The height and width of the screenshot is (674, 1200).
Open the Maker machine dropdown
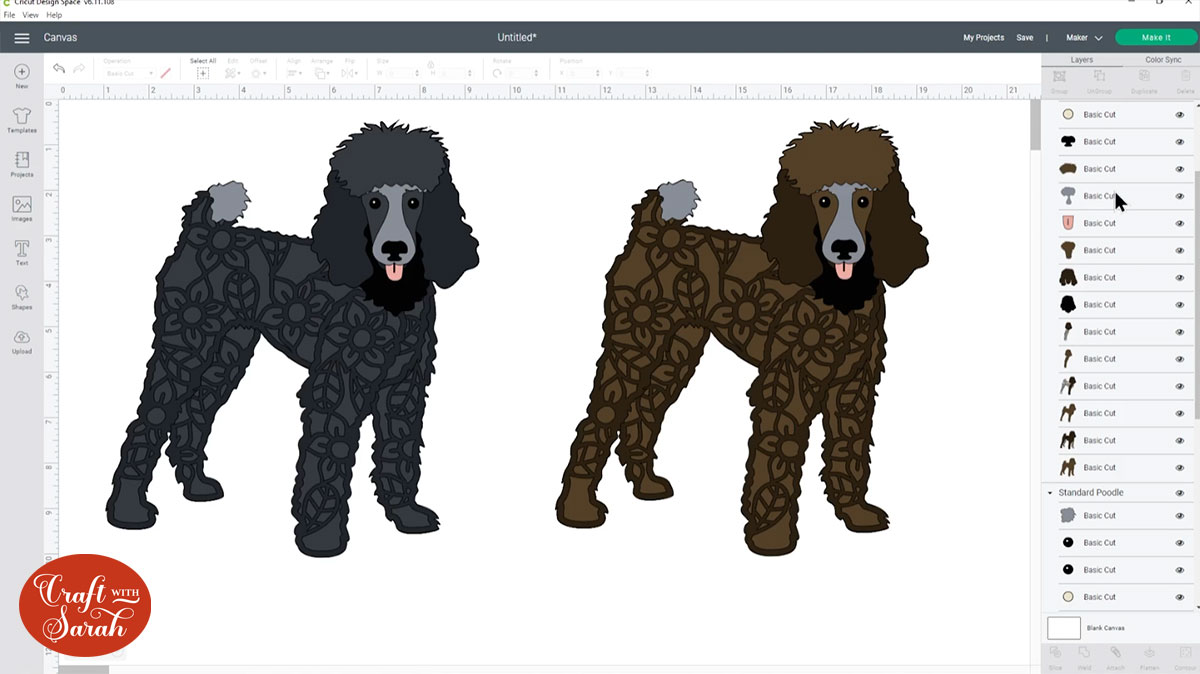point(1084,38)
